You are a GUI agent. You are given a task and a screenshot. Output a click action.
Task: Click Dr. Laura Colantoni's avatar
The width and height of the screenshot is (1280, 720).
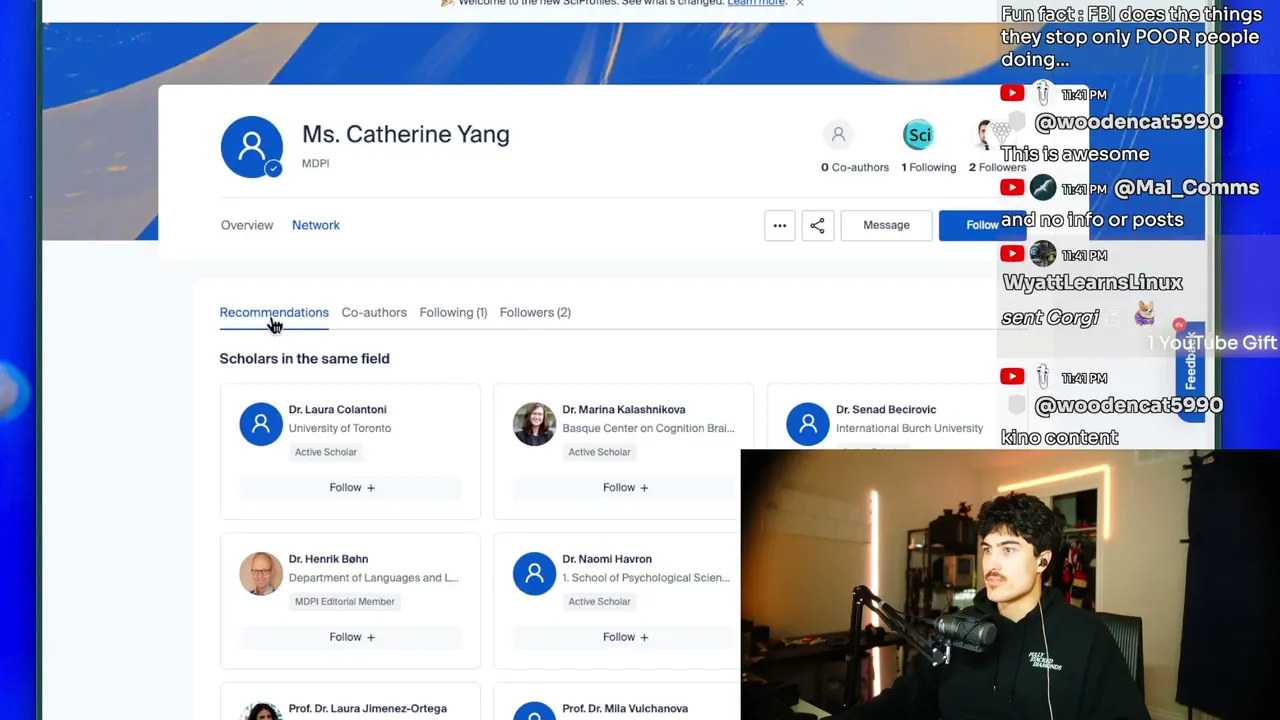261,424
